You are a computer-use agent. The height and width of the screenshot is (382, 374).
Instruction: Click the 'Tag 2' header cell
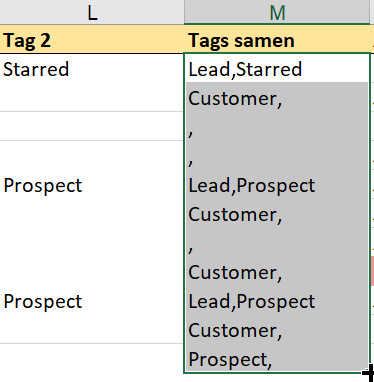point(92,40)
